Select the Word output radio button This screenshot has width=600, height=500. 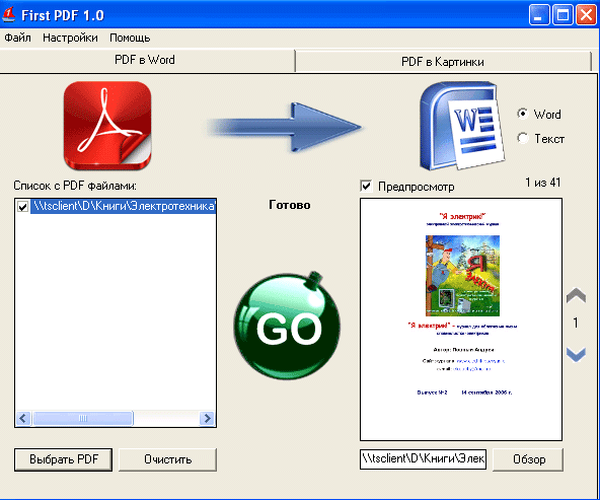coord(523,114)
